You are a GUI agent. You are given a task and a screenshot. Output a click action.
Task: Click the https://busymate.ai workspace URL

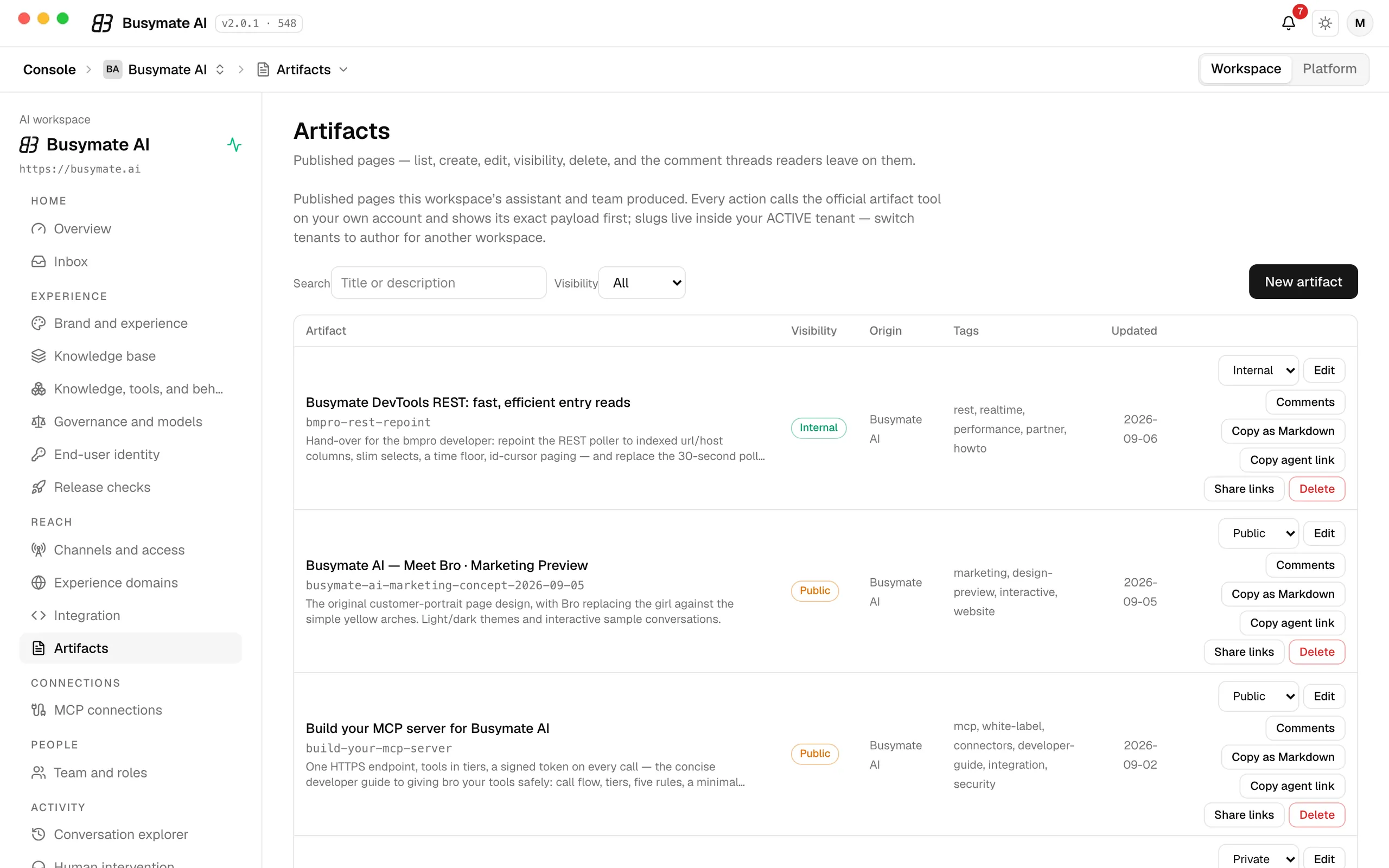[x=80, y=169]
